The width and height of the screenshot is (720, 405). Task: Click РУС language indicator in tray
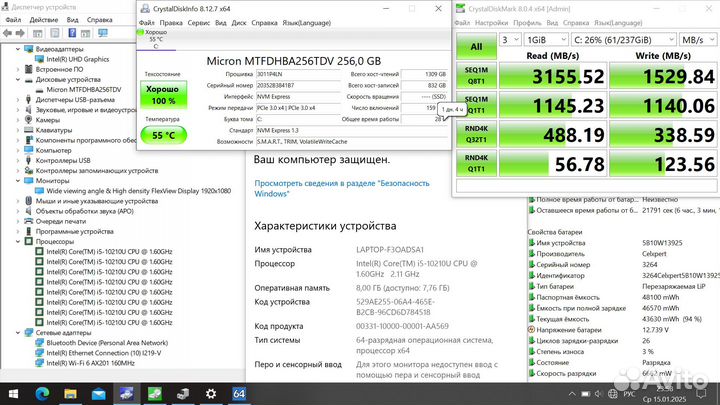tap(629, 394)
